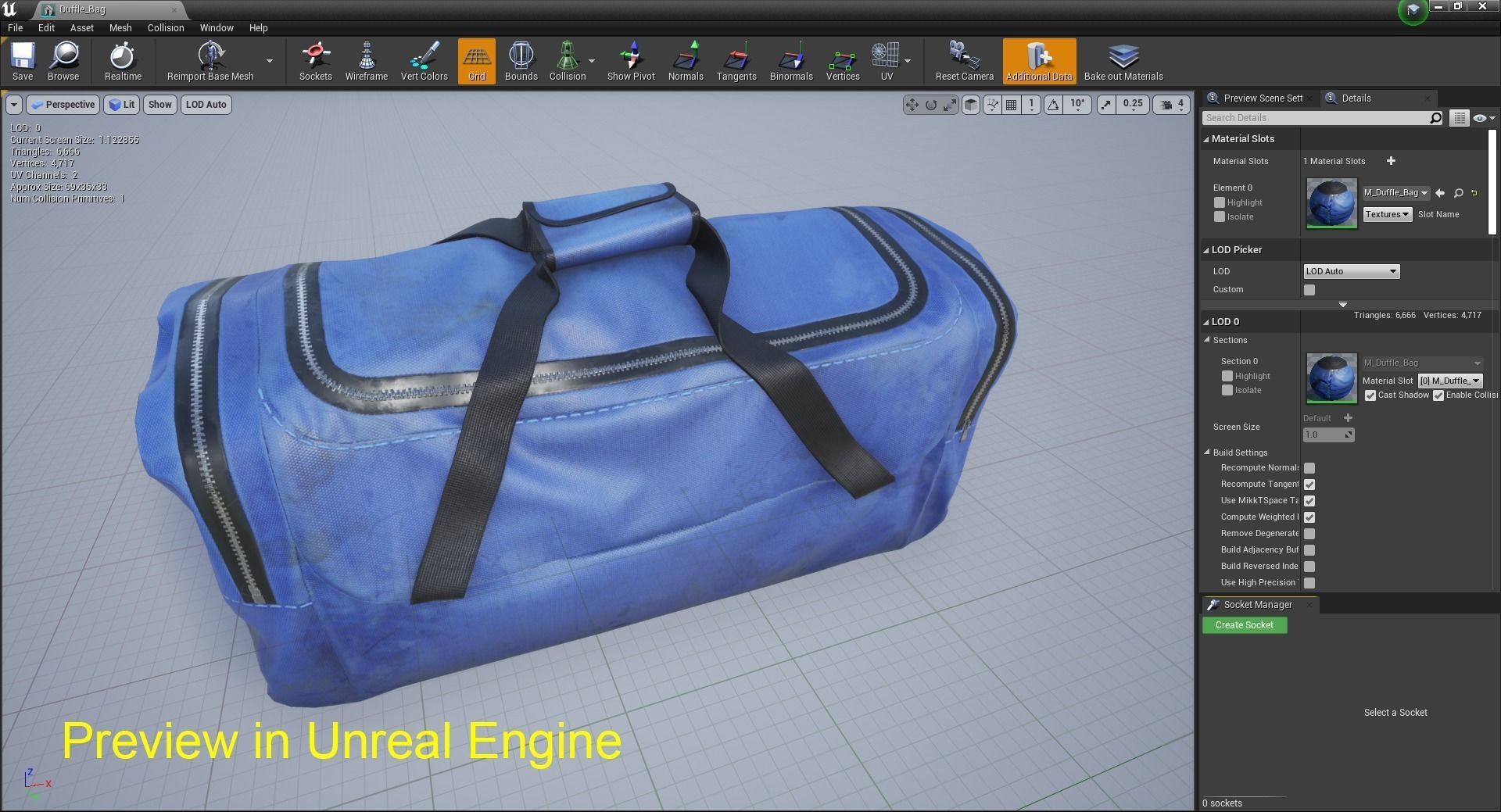Uncheck Enable Collision for Section 0
The height and width of the screenshot is (812, 1501).
[1438, 395]
